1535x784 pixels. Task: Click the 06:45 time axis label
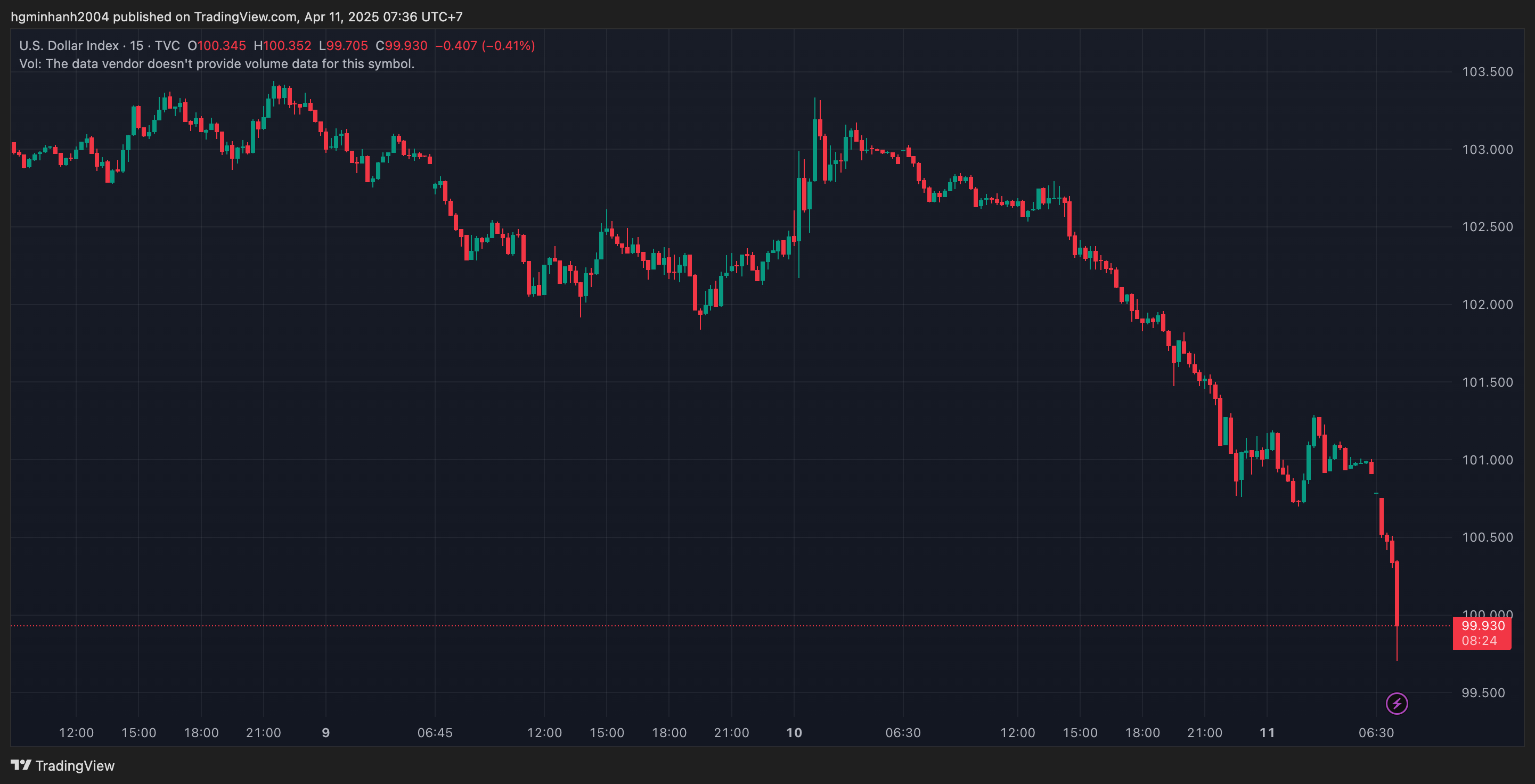pyautogui.click(x=435, y=733)
